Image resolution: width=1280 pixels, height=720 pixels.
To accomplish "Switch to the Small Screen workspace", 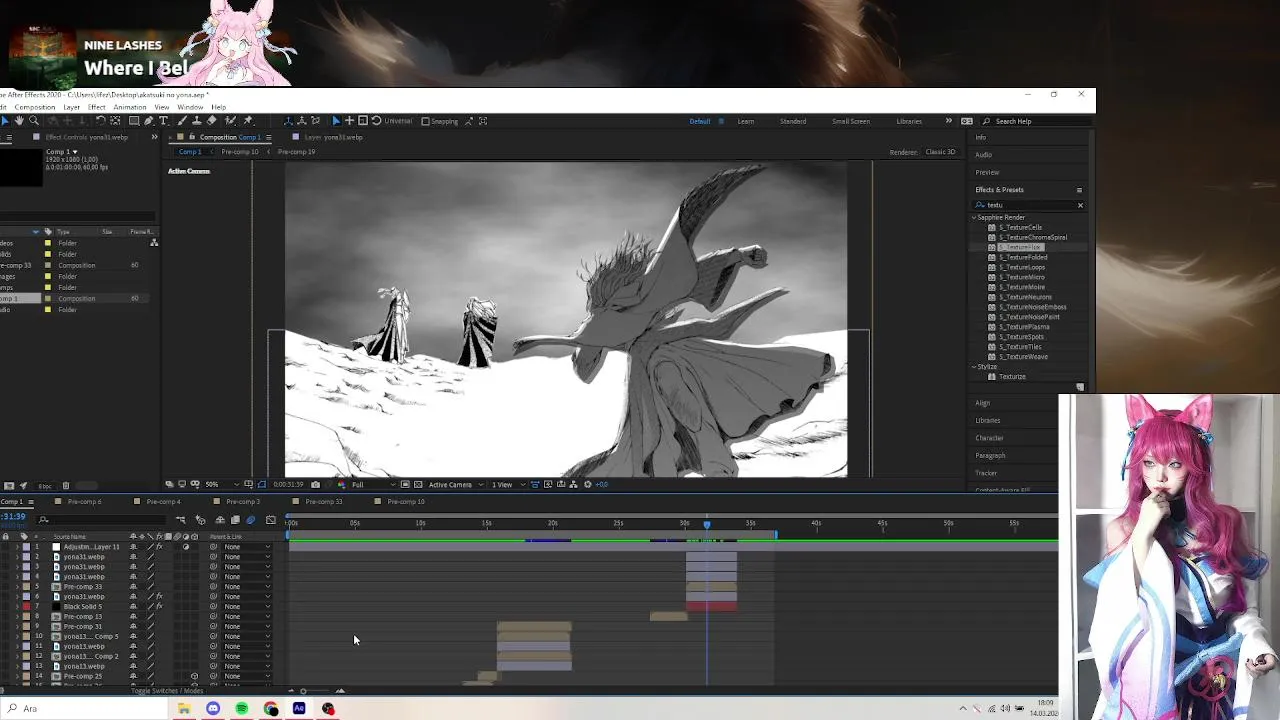I will [x=851, y=121].
